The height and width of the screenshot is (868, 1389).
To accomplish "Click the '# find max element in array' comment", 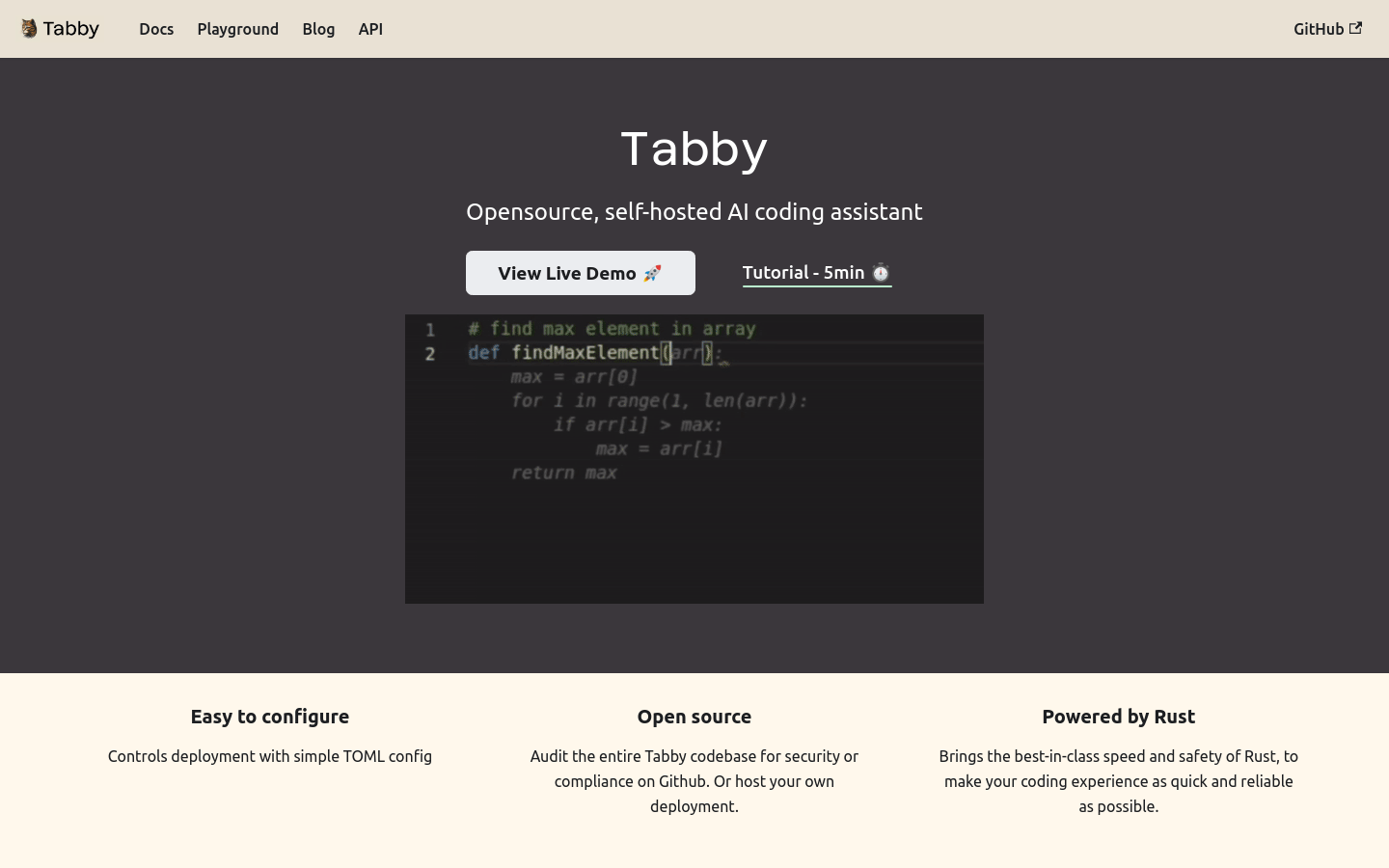I will coord(612,329).
